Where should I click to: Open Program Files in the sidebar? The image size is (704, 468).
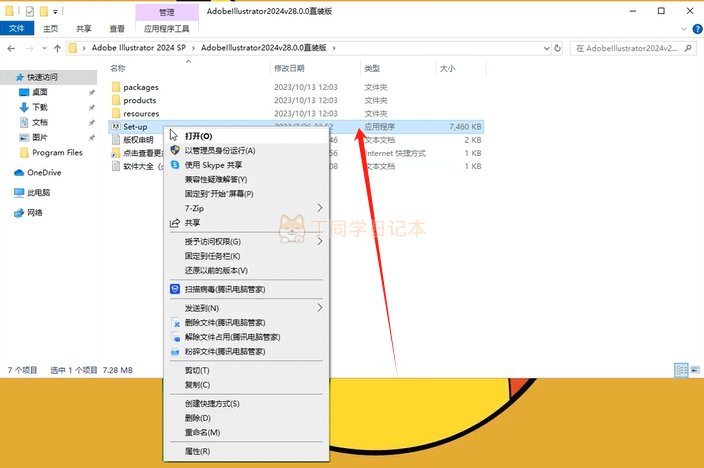57,153
